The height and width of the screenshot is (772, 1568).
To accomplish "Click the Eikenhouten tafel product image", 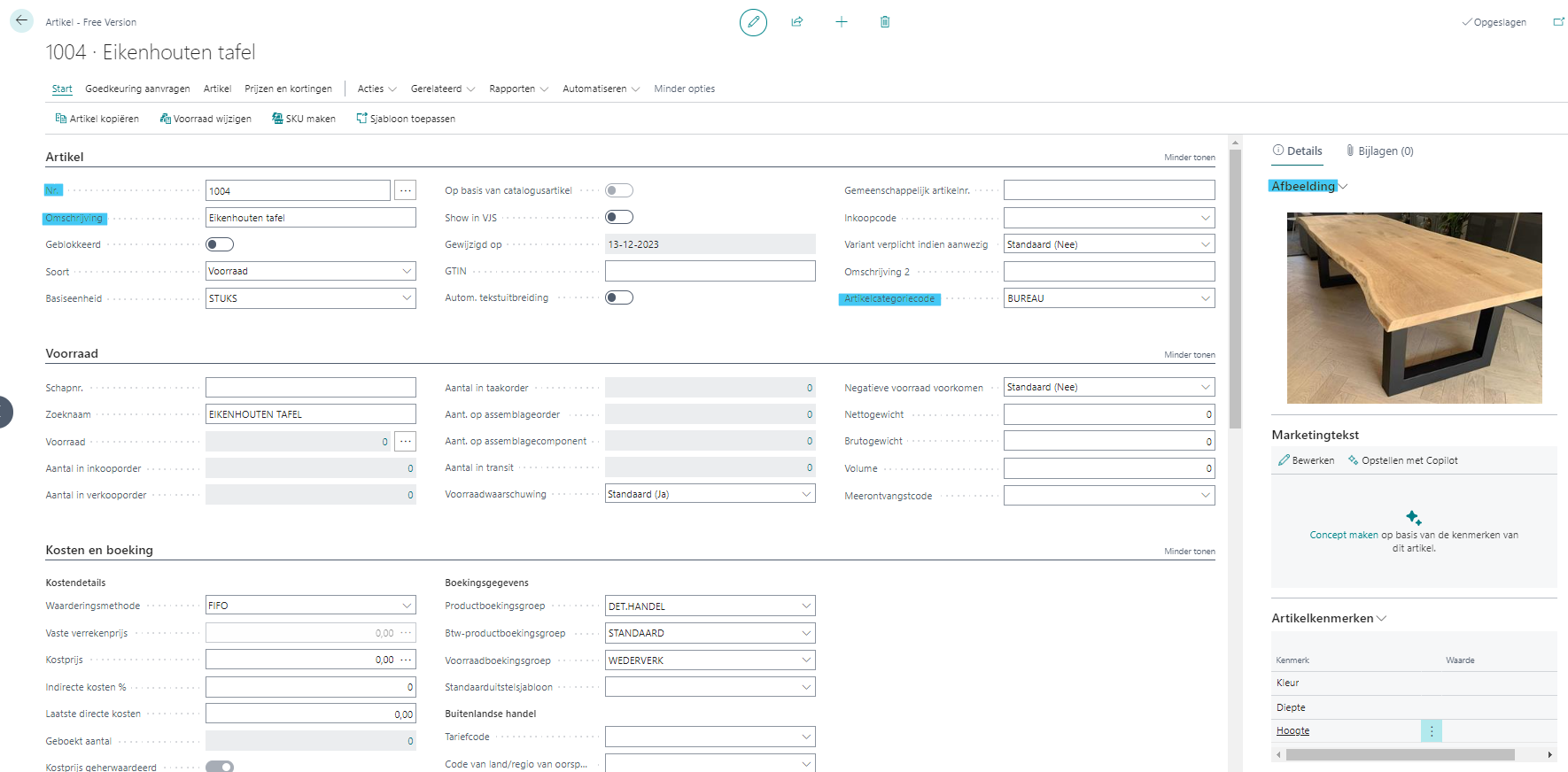I will click(1414, 308).
